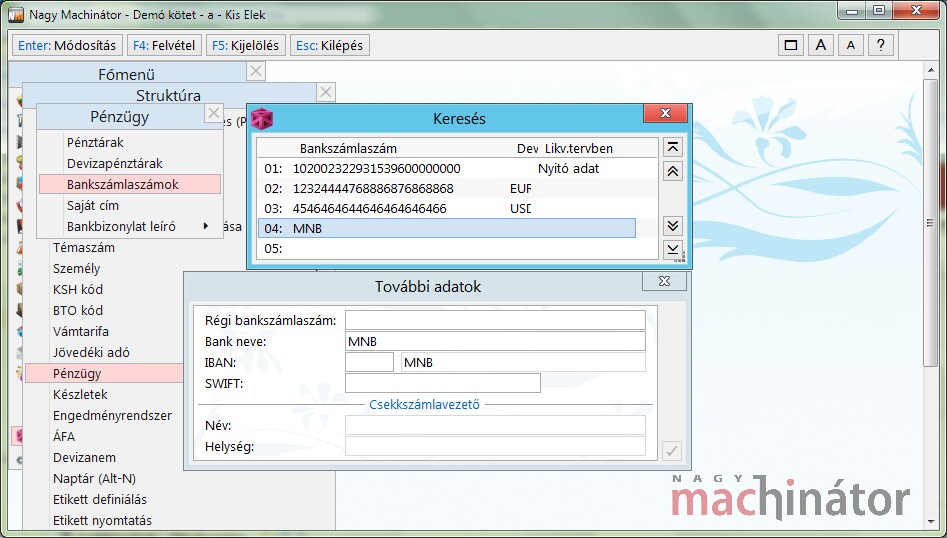The height and width of the screenshot is (538, 947).
Task: Select Jövedéki adó entry
Action: (91, 353)
